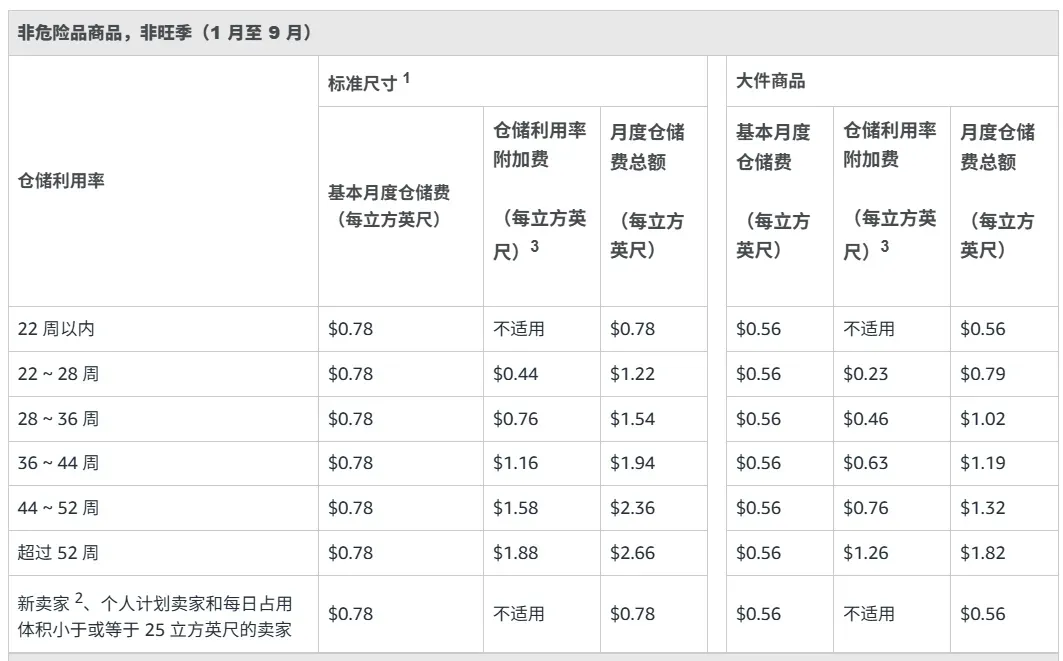1063x661 pixels.
Task: Select the 36 ~ 44 周 row label
Action: click(x=58, y=463)
